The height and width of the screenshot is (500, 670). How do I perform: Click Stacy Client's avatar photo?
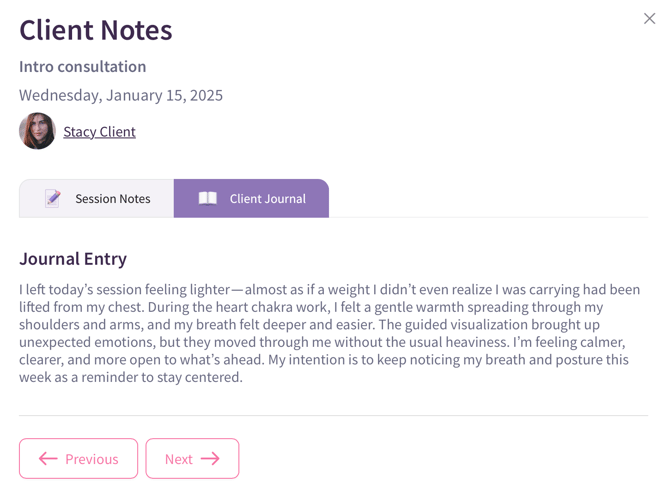pyautogui.click(x=37, y=131)
